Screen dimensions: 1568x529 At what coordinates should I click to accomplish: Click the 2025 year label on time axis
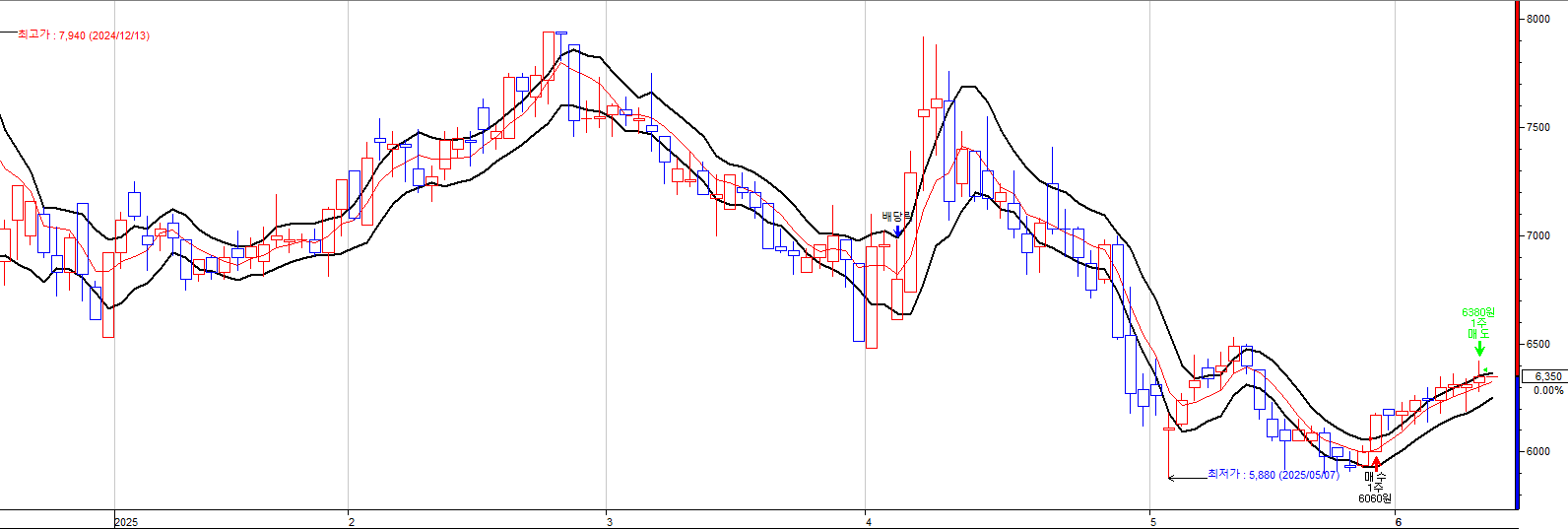point(126,522)
